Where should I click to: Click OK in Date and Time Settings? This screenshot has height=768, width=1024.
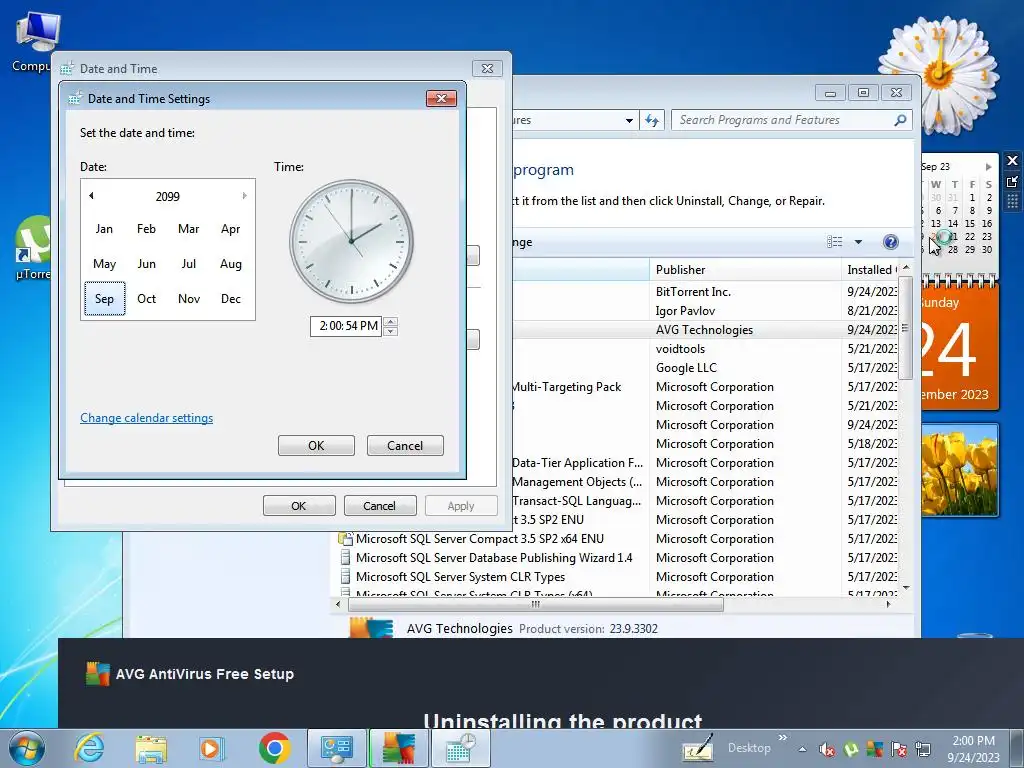[316, 445]
